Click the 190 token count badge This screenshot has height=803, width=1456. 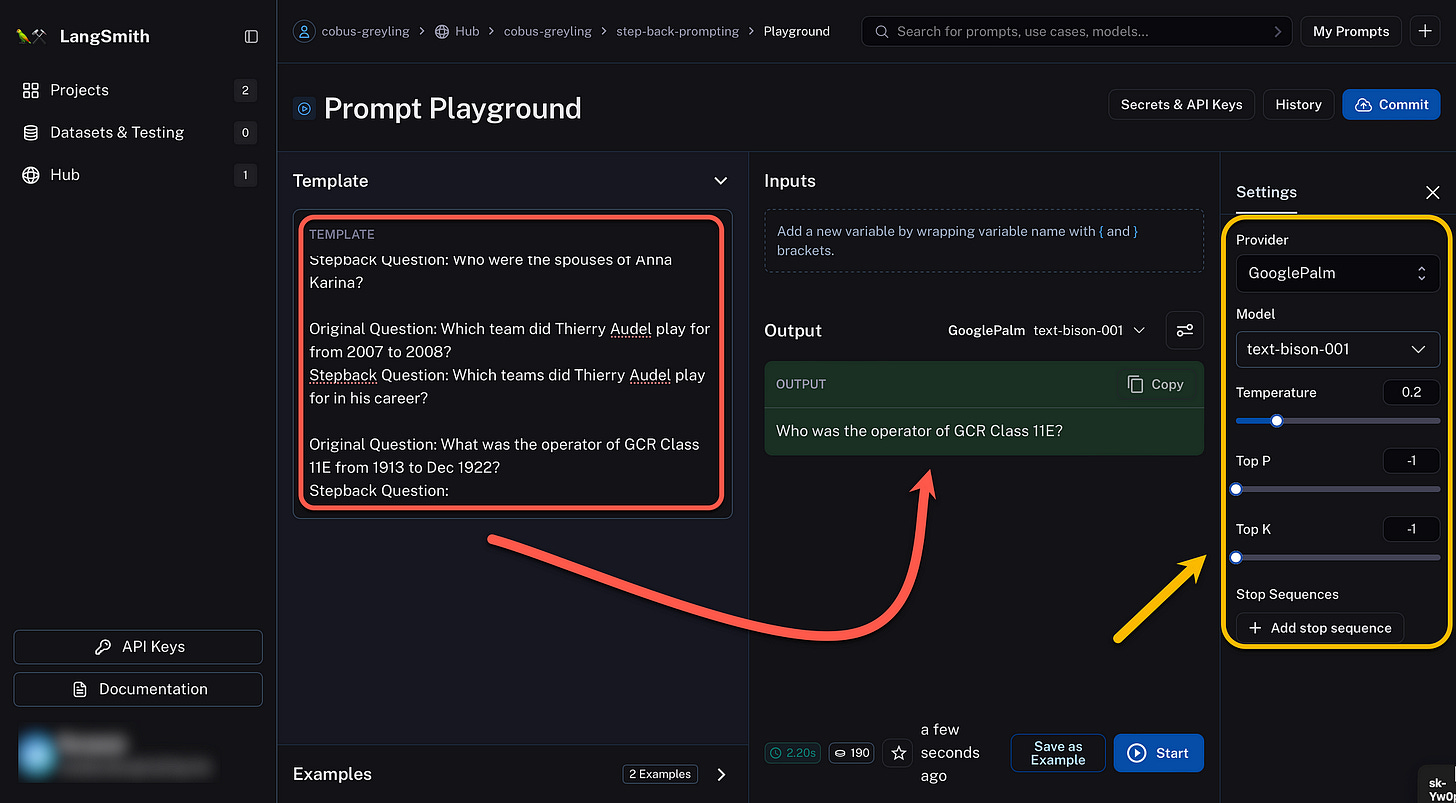tap(853, 753)
